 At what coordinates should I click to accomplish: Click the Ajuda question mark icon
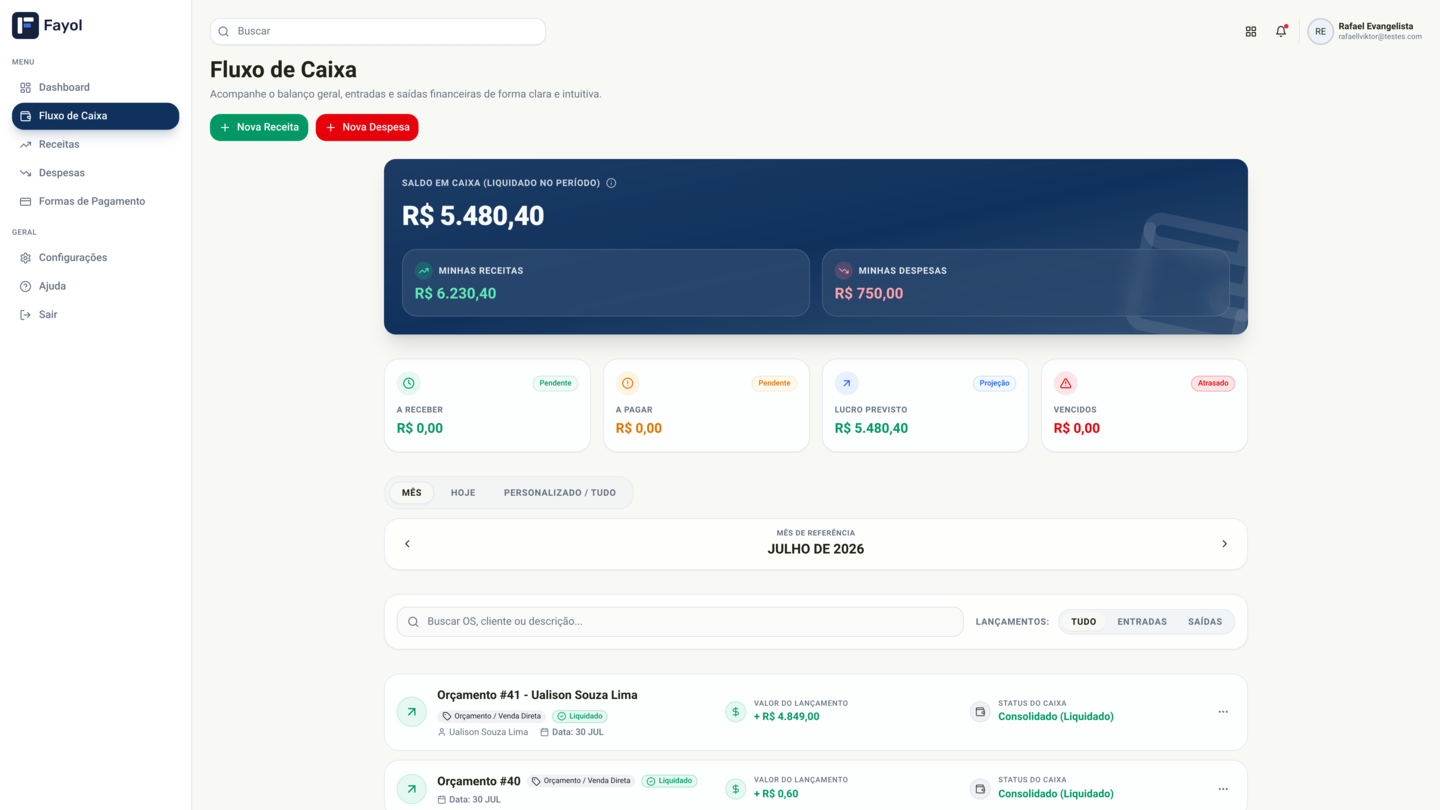tap(25, 286)
